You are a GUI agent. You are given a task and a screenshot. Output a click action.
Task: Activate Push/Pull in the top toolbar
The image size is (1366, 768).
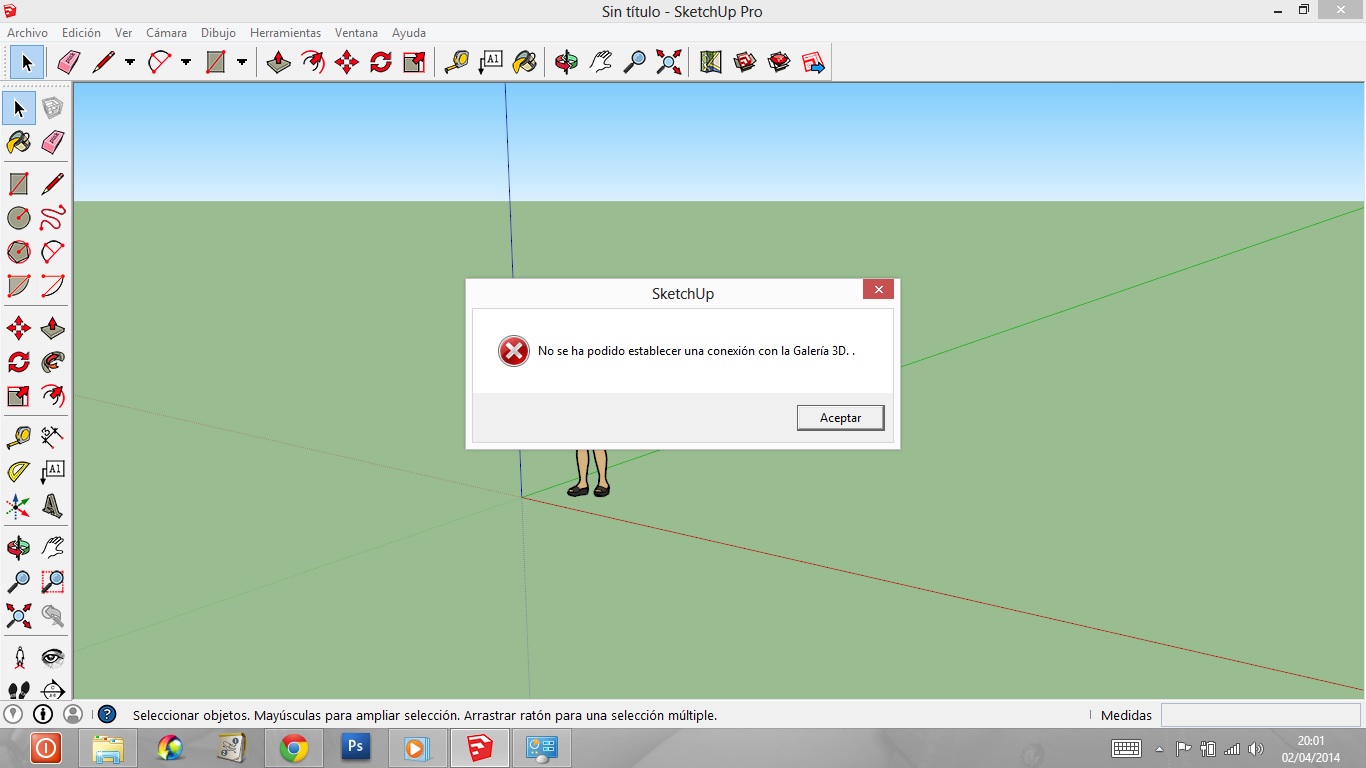point(279,62)
